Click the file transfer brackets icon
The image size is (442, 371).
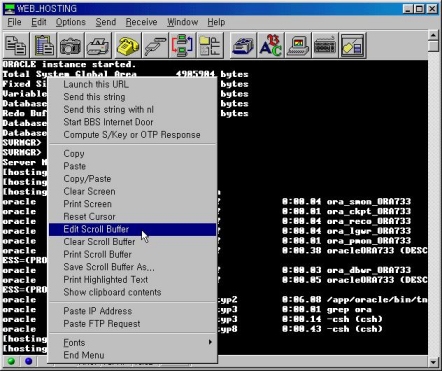(182, 45)
